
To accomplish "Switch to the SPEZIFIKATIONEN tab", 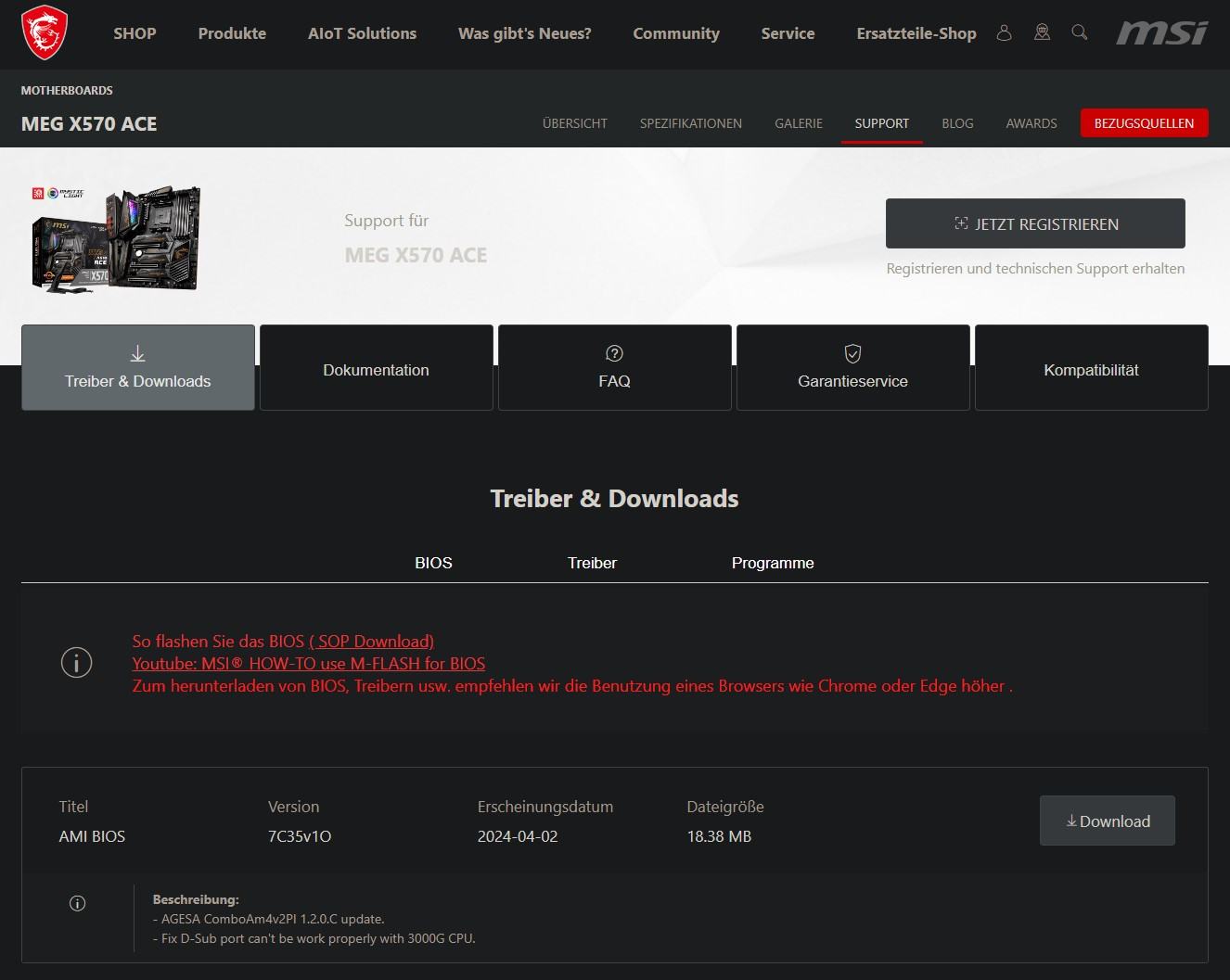I will click(x=691, y=123).
